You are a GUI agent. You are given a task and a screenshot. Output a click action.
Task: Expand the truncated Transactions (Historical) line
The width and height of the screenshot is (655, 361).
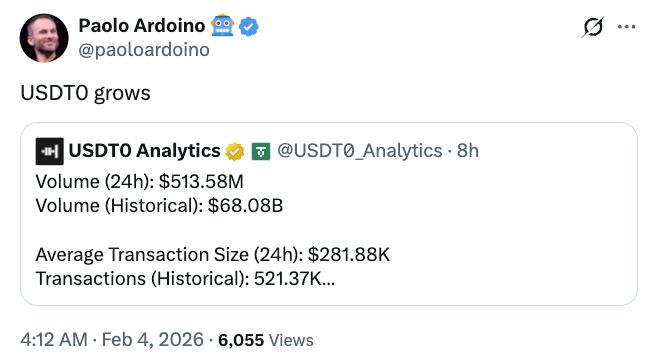[x=185, y=279]
